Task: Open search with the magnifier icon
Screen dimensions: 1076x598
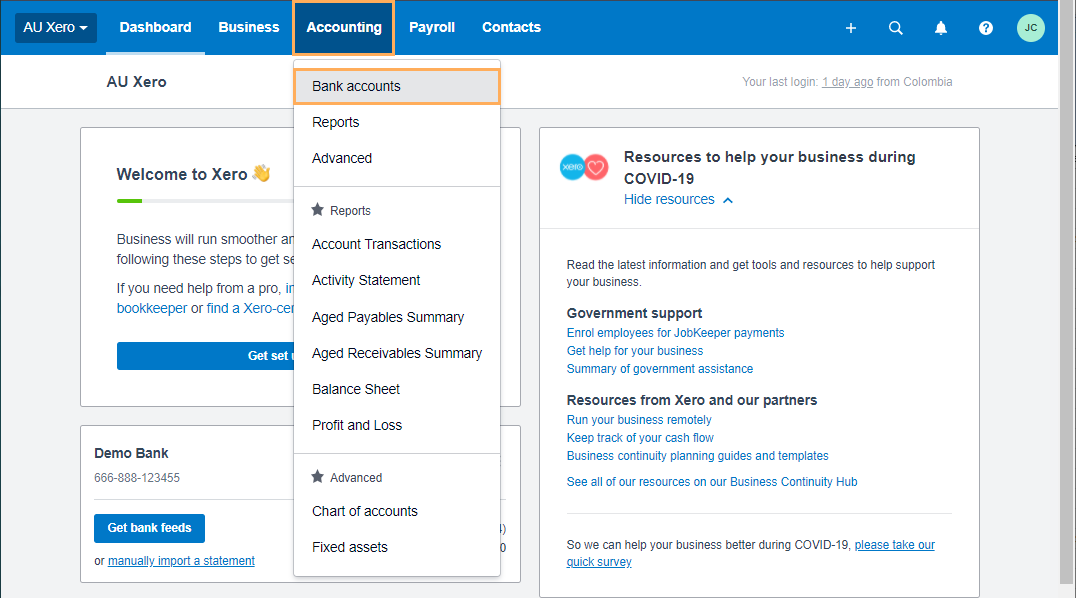Action: click(896, 28)
